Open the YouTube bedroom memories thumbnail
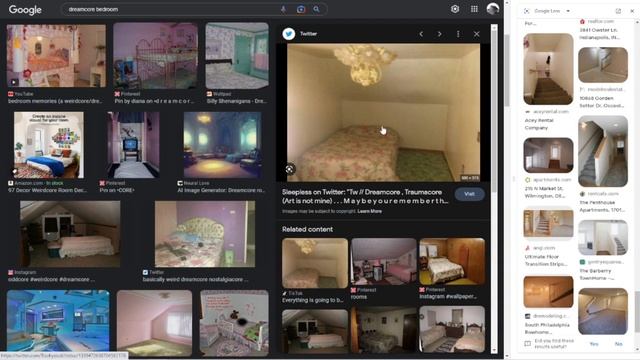This screenshot has width=640, height=360. (56, 56)
